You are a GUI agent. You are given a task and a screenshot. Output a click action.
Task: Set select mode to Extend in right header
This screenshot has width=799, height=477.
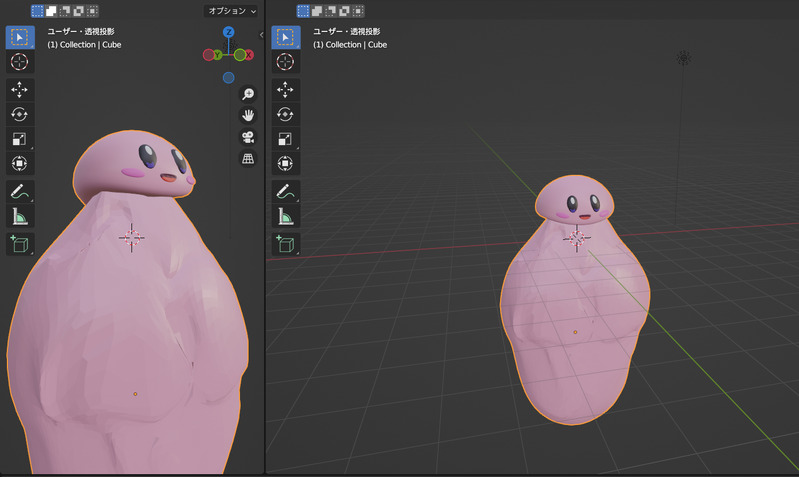point(317,11)
